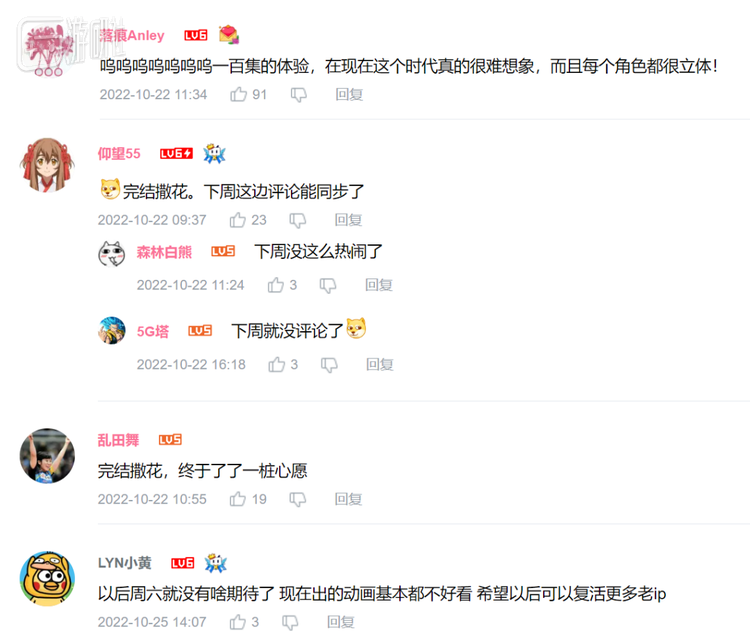Viewport: 750px width, 634px height.
Task: Like LYN小黄's comment dated 2022-10-25
Action: tap(237, 622)
